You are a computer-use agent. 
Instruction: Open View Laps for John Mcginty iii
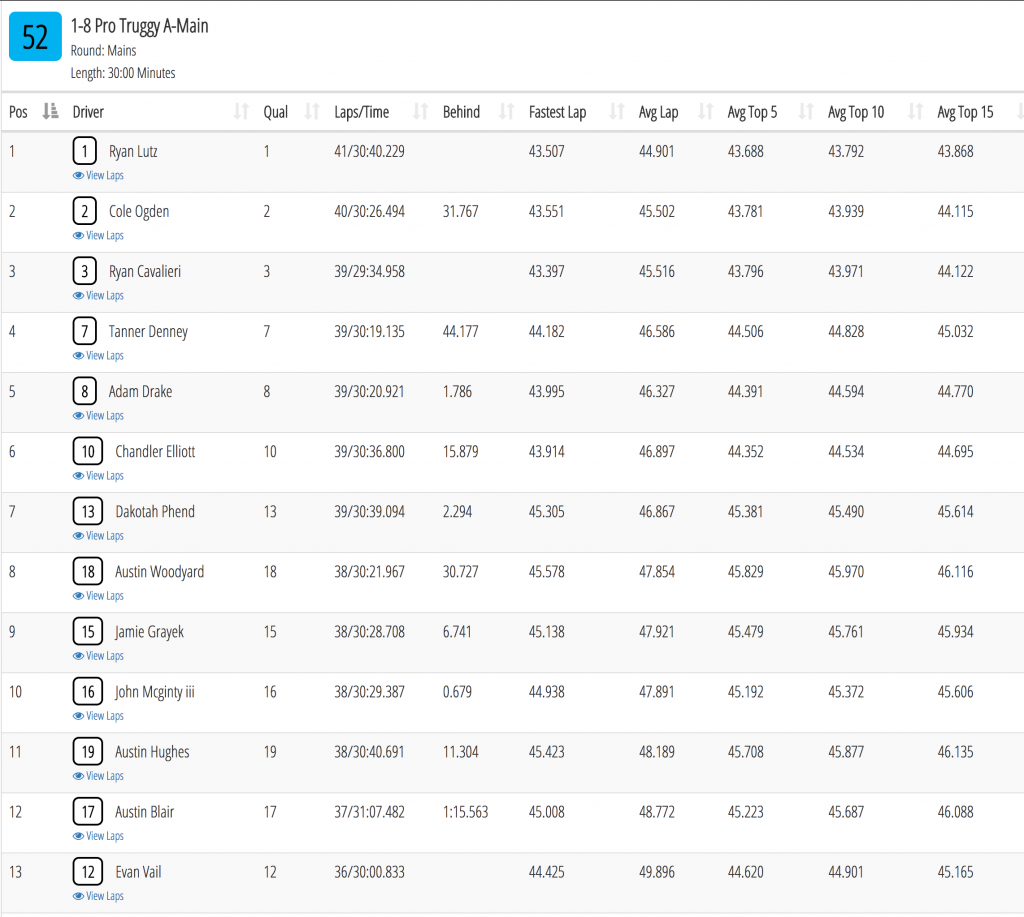(x=98, y=716)
